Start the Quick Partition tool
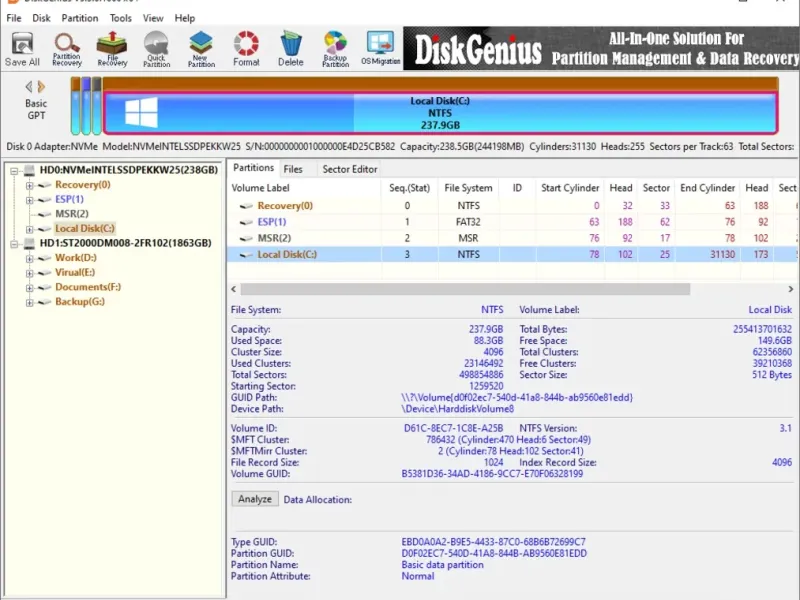Image resolution: width=800 pixels, height=600 pixels. click(x=156, y=48)
